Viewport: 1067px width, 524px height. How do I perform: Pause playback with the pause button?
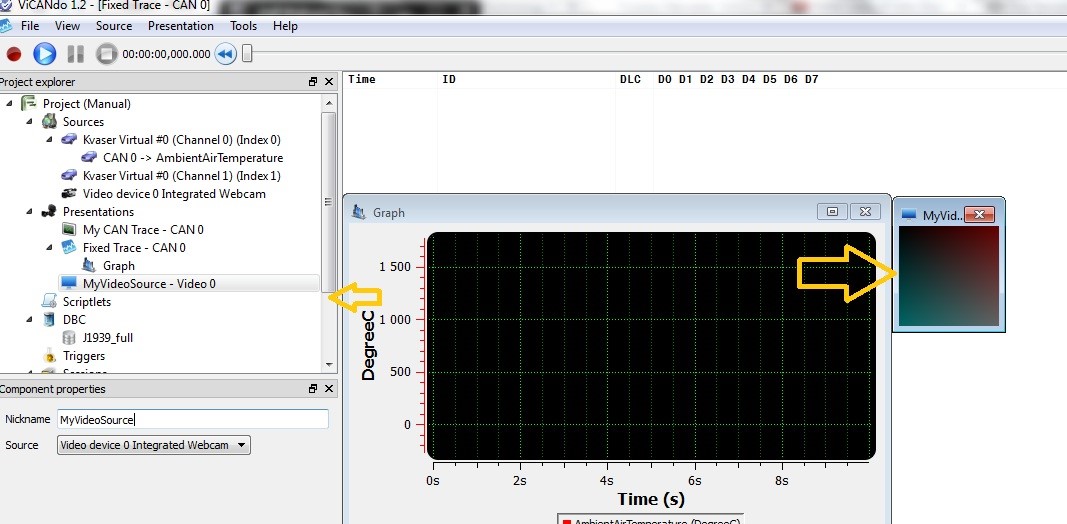coord(76,54)
